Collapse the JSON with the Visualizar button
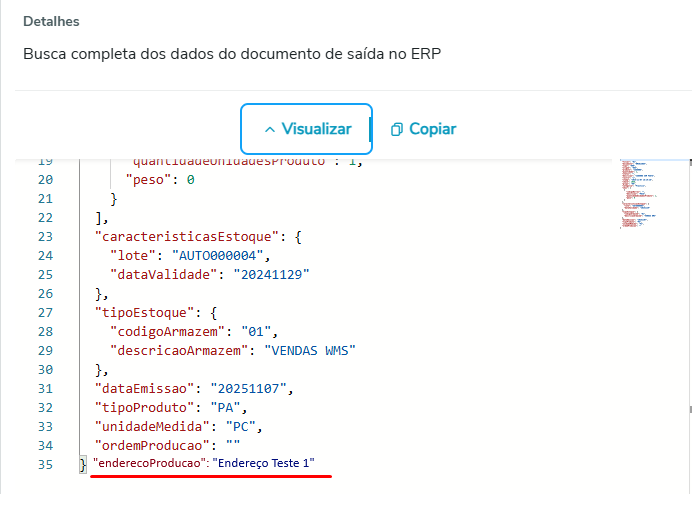This screenshot has width=692, height=521. pyautogui.click(x=306, y=129)
